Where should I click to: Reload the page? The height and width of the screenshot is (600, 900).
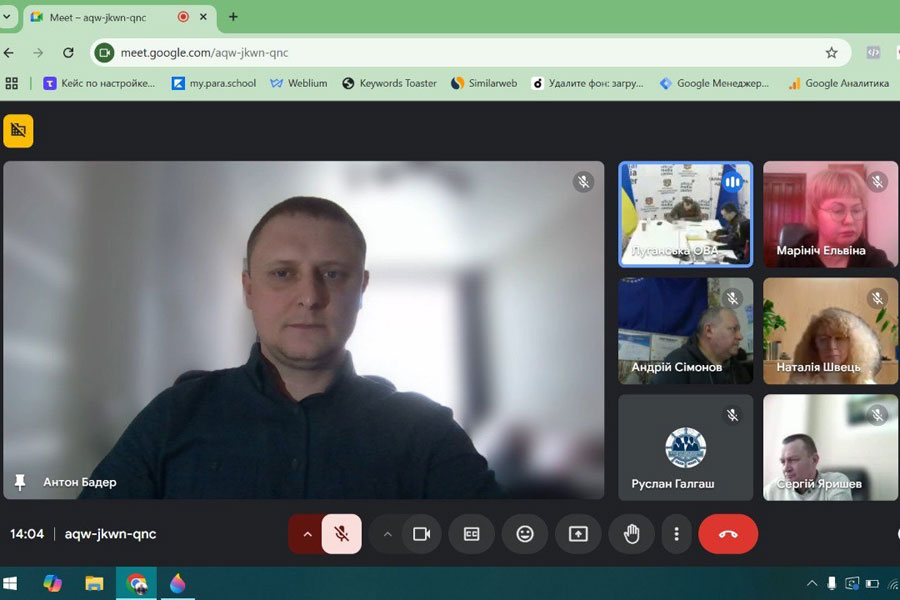tap(68, 53)
